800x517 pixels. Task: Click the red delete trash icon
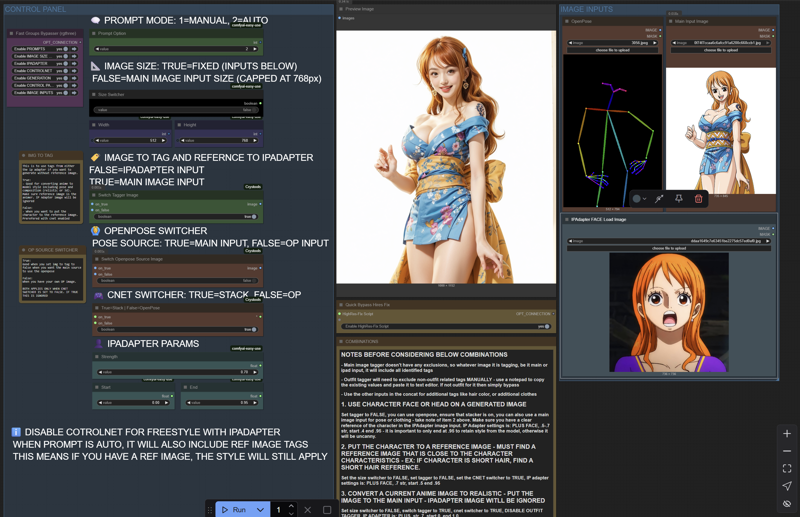click(x=698, y=199)
